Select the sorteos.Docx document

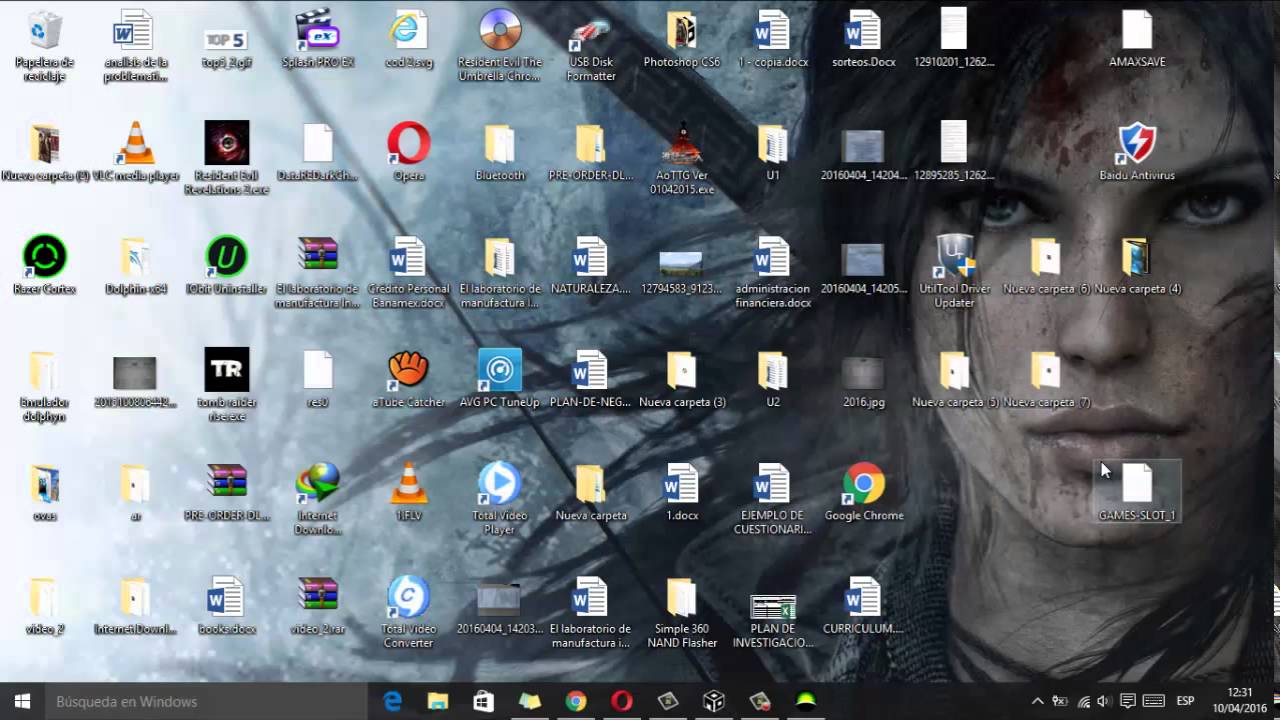tap(864, 40)
